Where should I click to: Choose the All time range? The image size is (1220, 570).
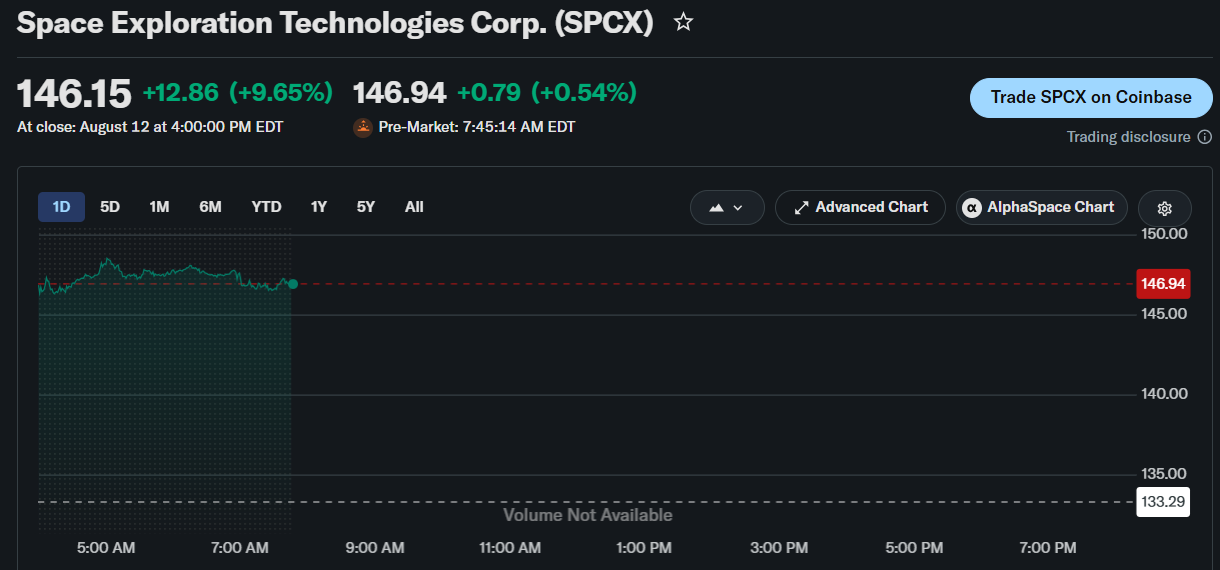(414, 207)
